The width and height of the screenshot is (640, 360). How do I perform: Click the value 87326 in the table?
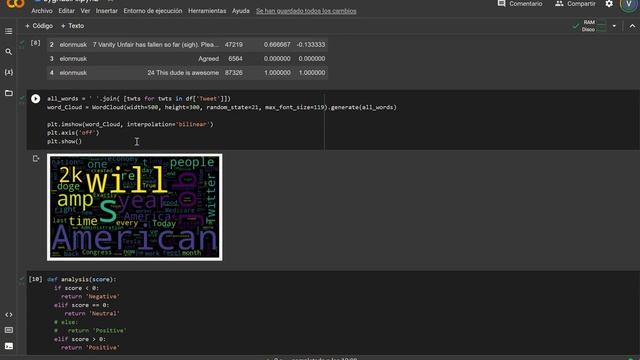[234, 73]
